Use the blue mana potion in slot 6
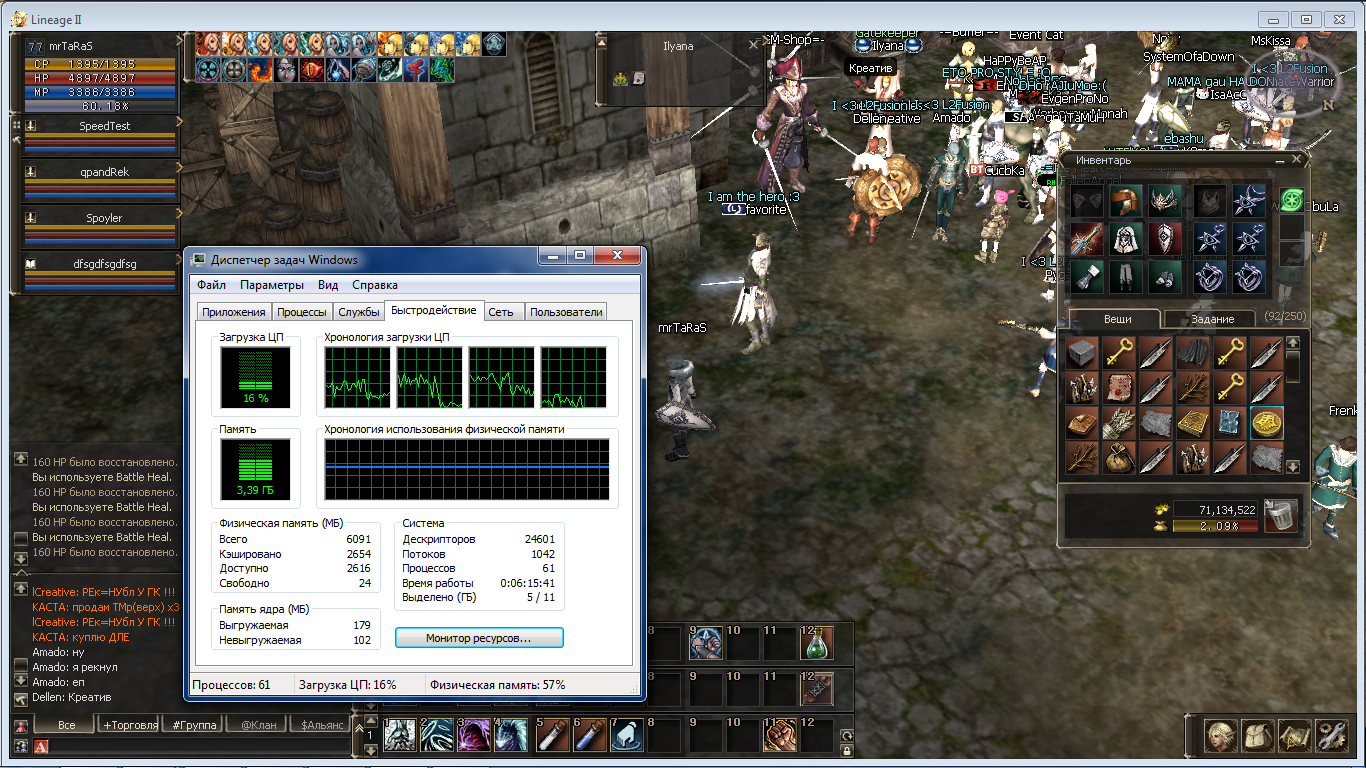Viewport: 1366px width, 768px height. coord(590,735)
